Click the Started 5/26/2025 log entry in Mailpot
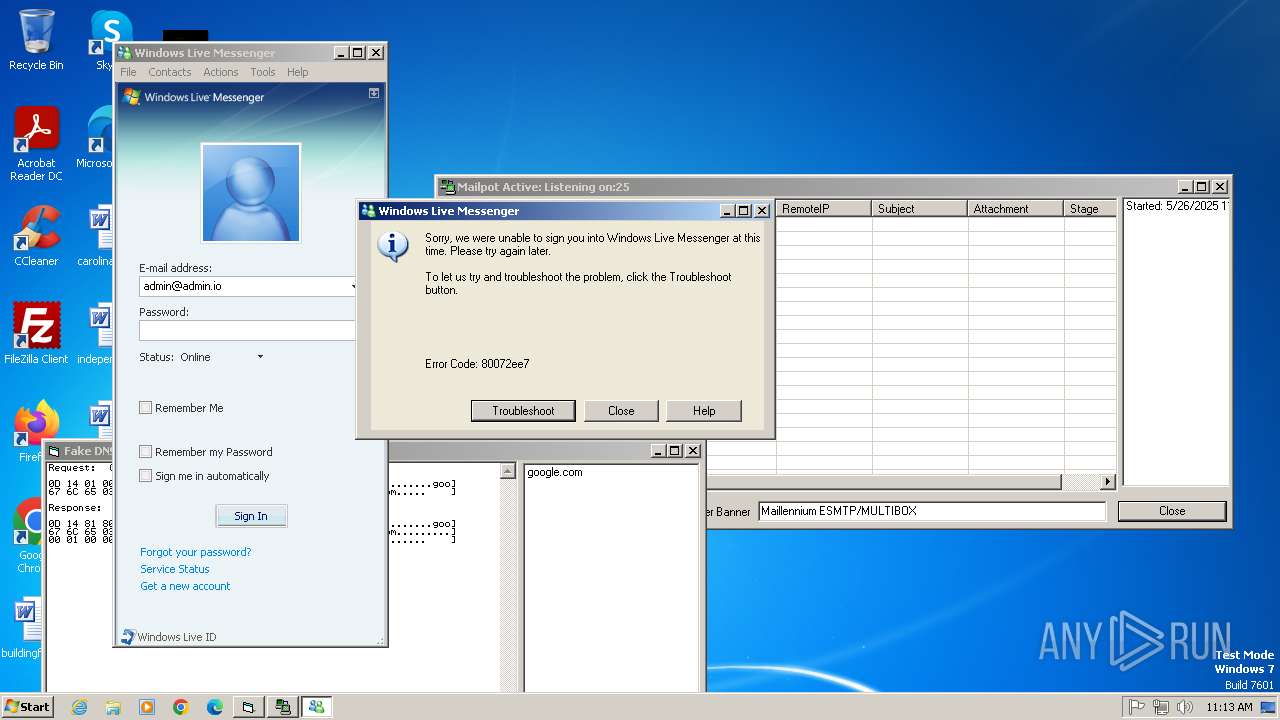 1177,206
